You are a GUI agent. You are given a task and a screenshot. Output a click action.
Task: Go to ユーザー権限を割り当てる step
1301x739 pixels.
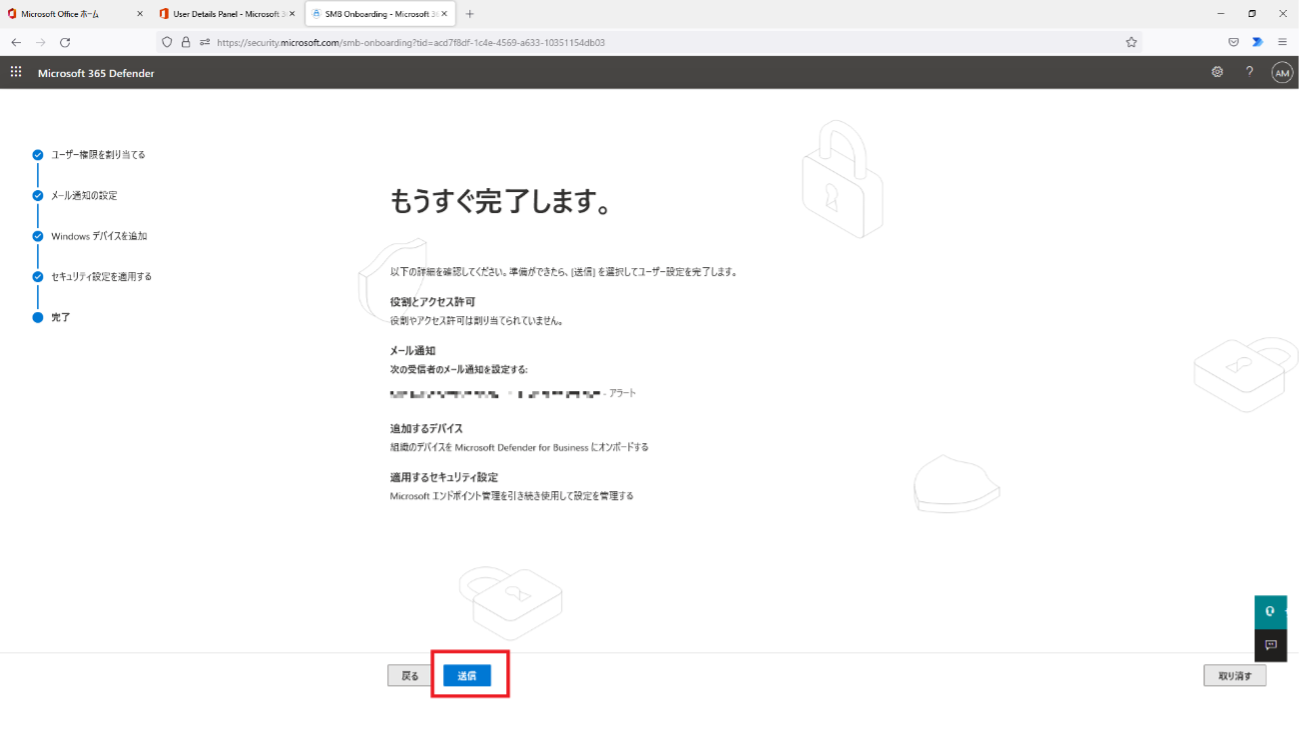[98, 155]
